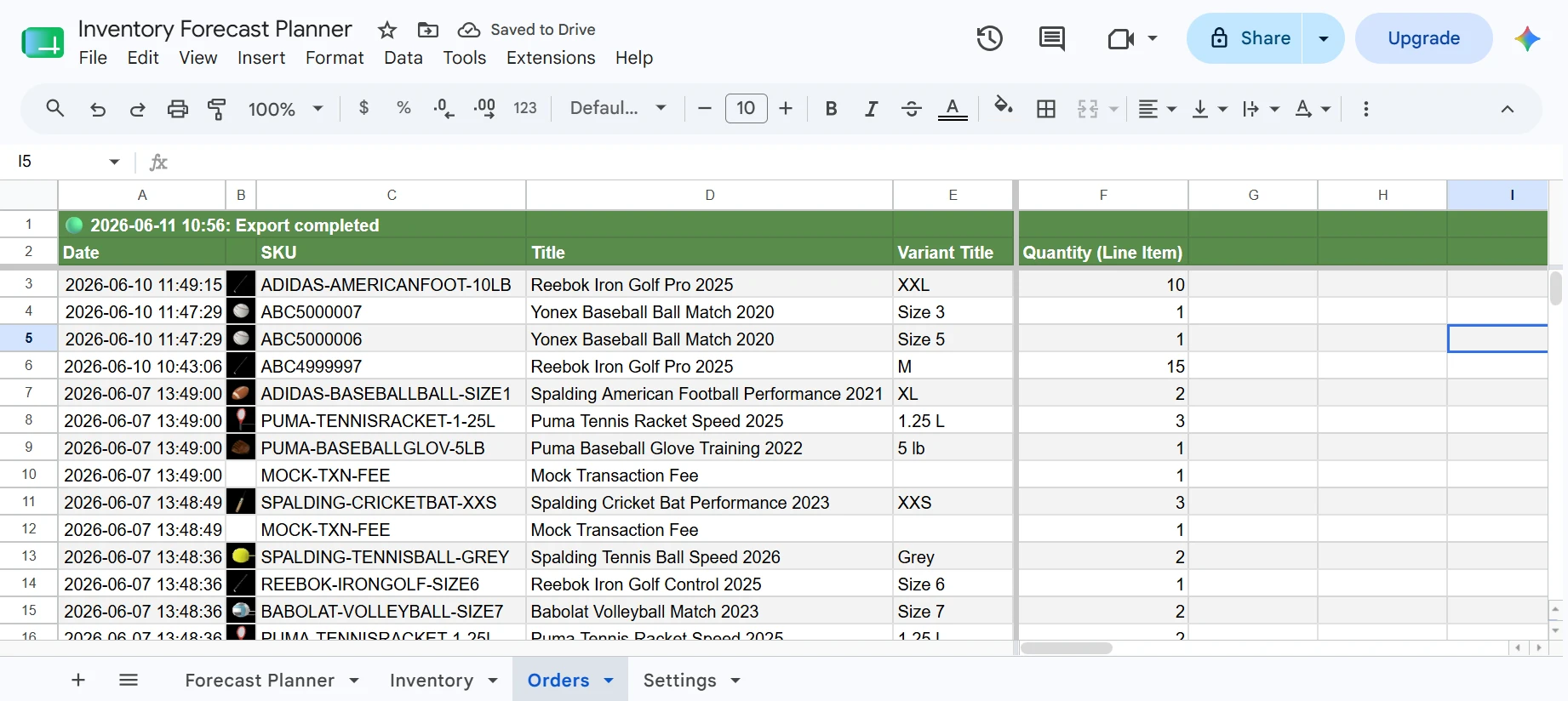Switch to the Inventory sheet tab
Image resolution: width=1568 pixels, height=701 pixels.
432,681
